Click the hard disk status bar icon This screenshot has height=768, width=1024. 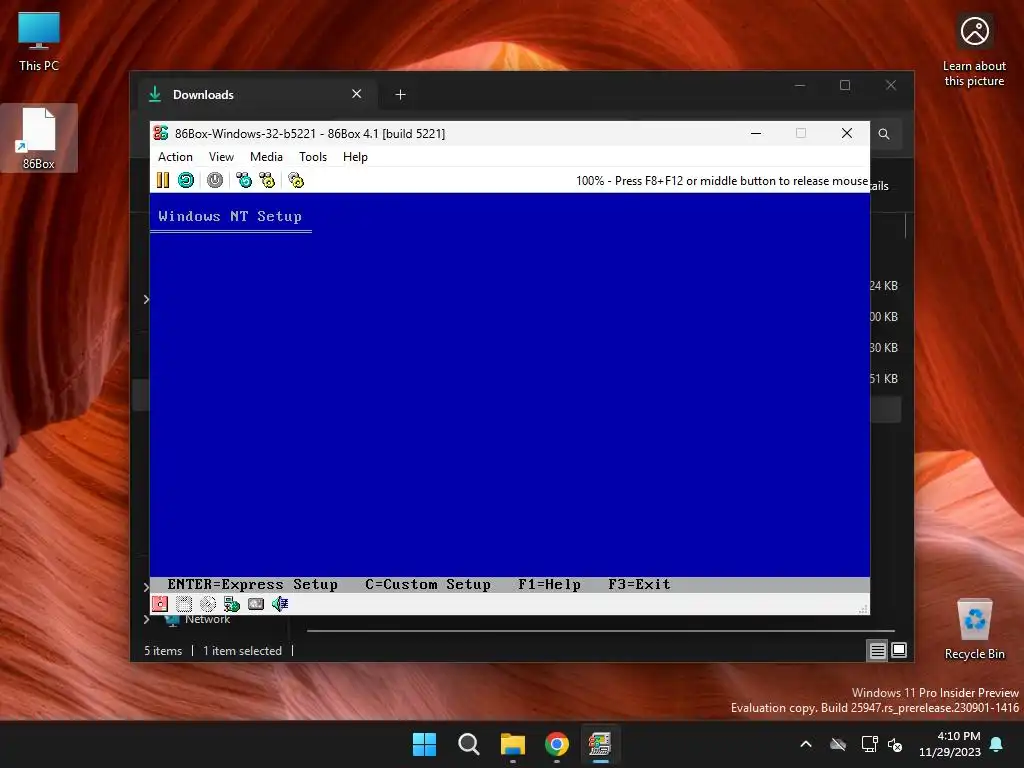point(256,604)
